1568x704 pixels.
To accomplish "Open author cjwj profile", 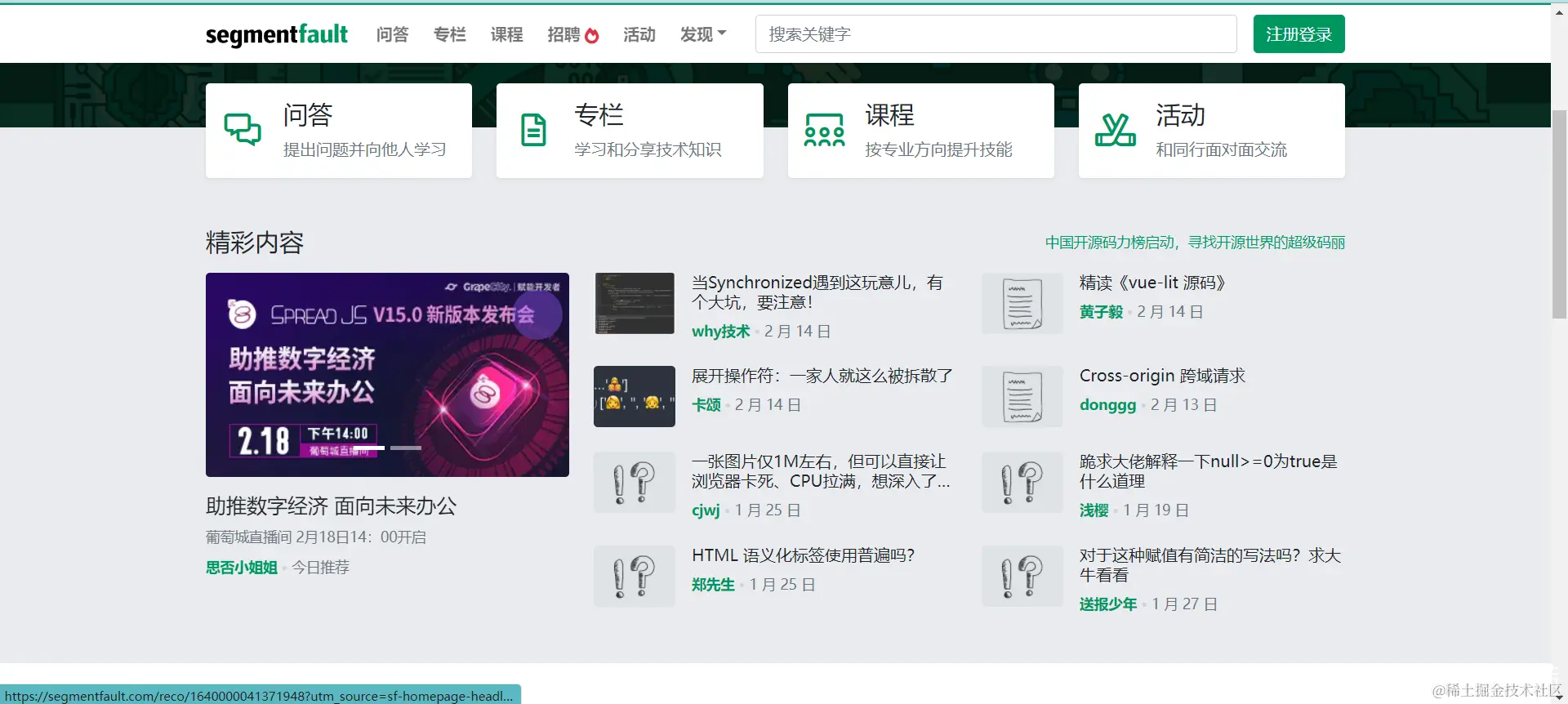I will 706,510.
